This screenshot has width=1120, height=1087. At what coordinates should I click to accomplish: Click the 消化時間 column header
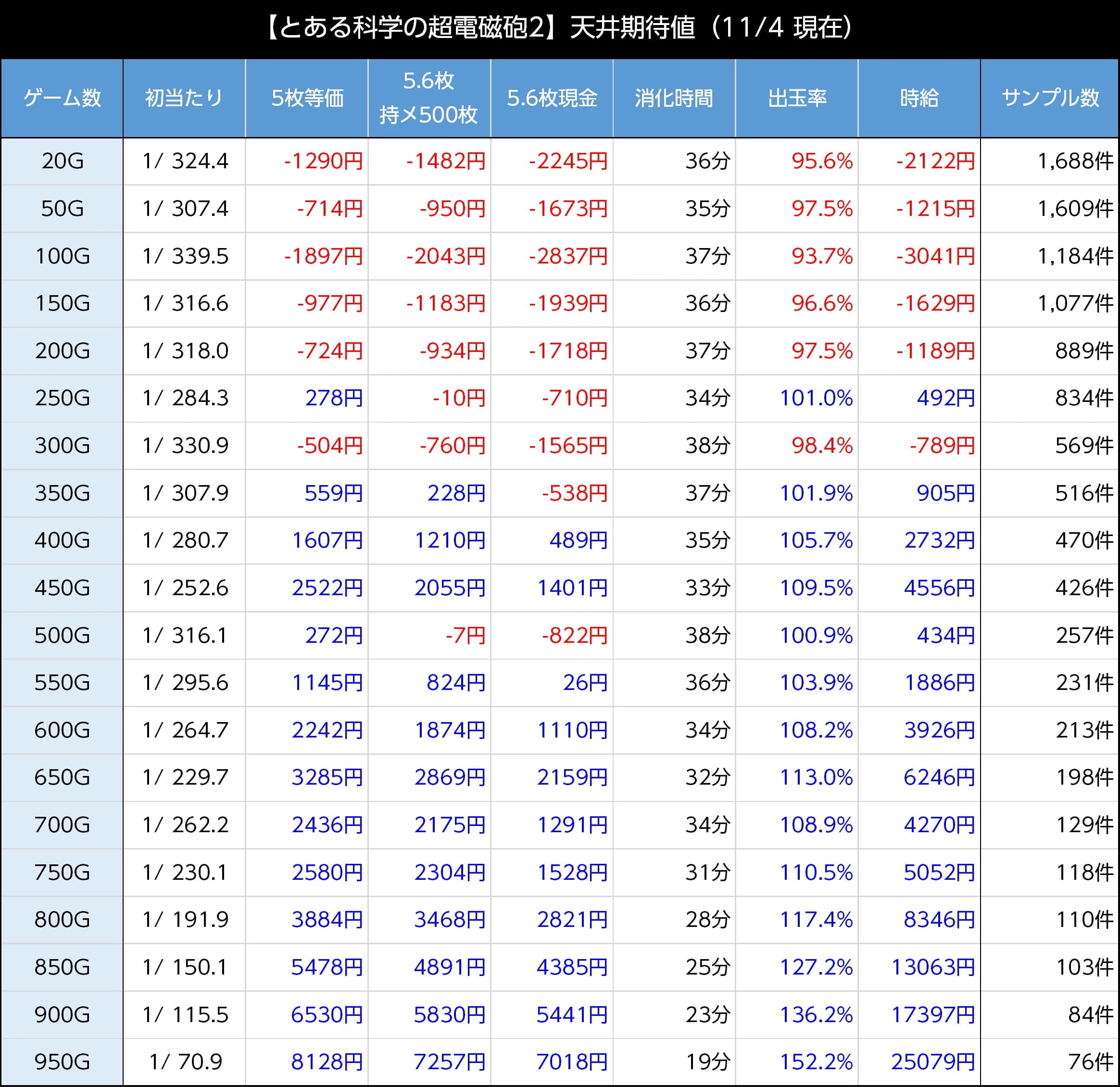(674, 98)
